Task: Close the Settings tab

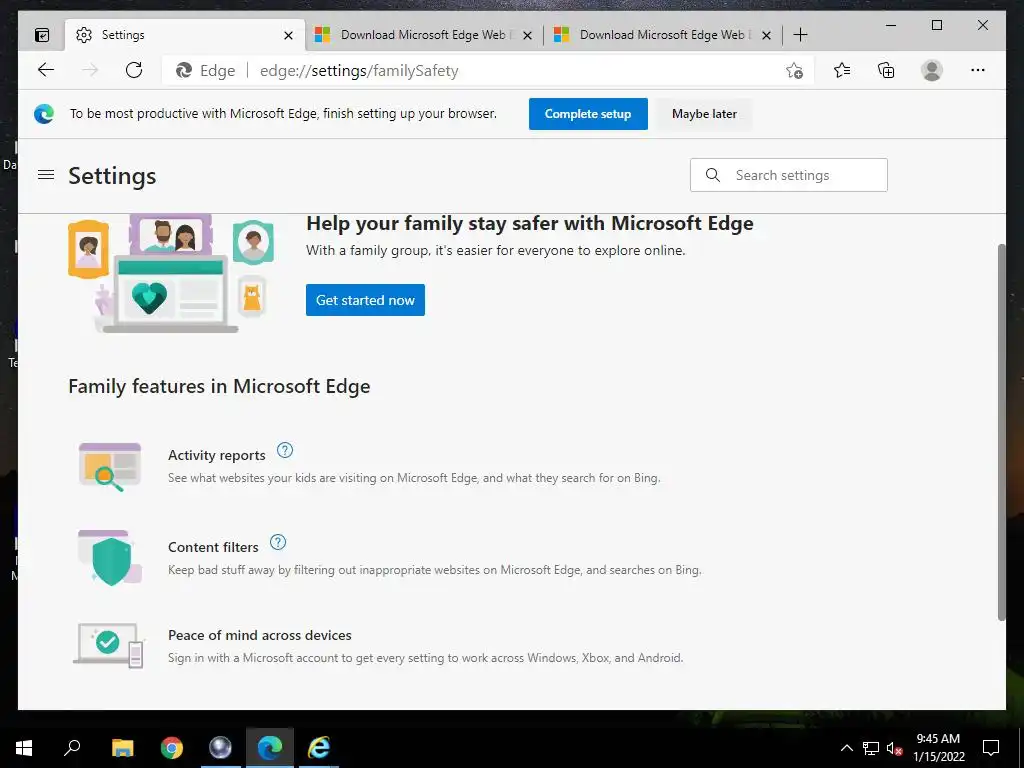Action: (x=288, y=35)
